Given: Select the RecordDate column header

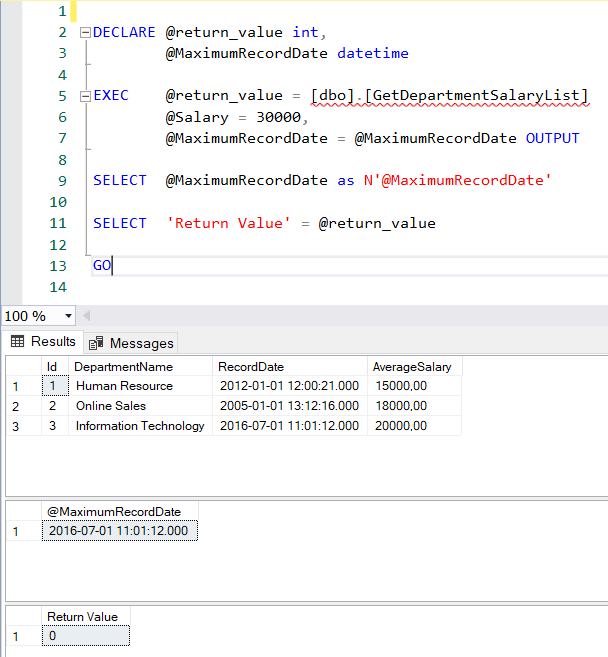Looking at the screenshot, I should coord(290,367).
